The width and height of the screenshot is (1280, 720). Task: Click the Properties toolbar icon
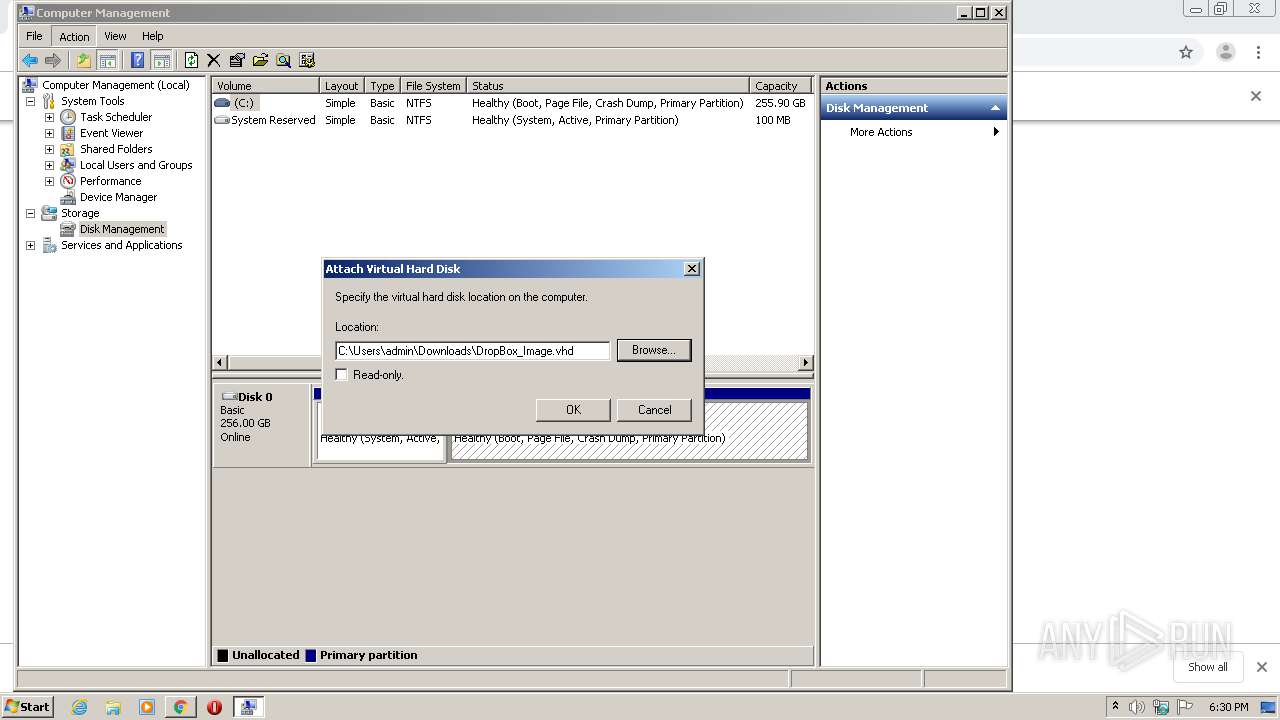click(237, 60)
